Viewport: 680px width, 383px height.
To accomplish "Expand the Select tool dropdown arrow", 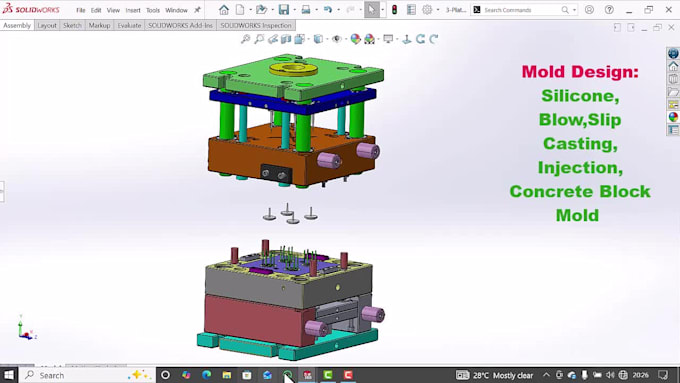I will (x=382, y=10).
